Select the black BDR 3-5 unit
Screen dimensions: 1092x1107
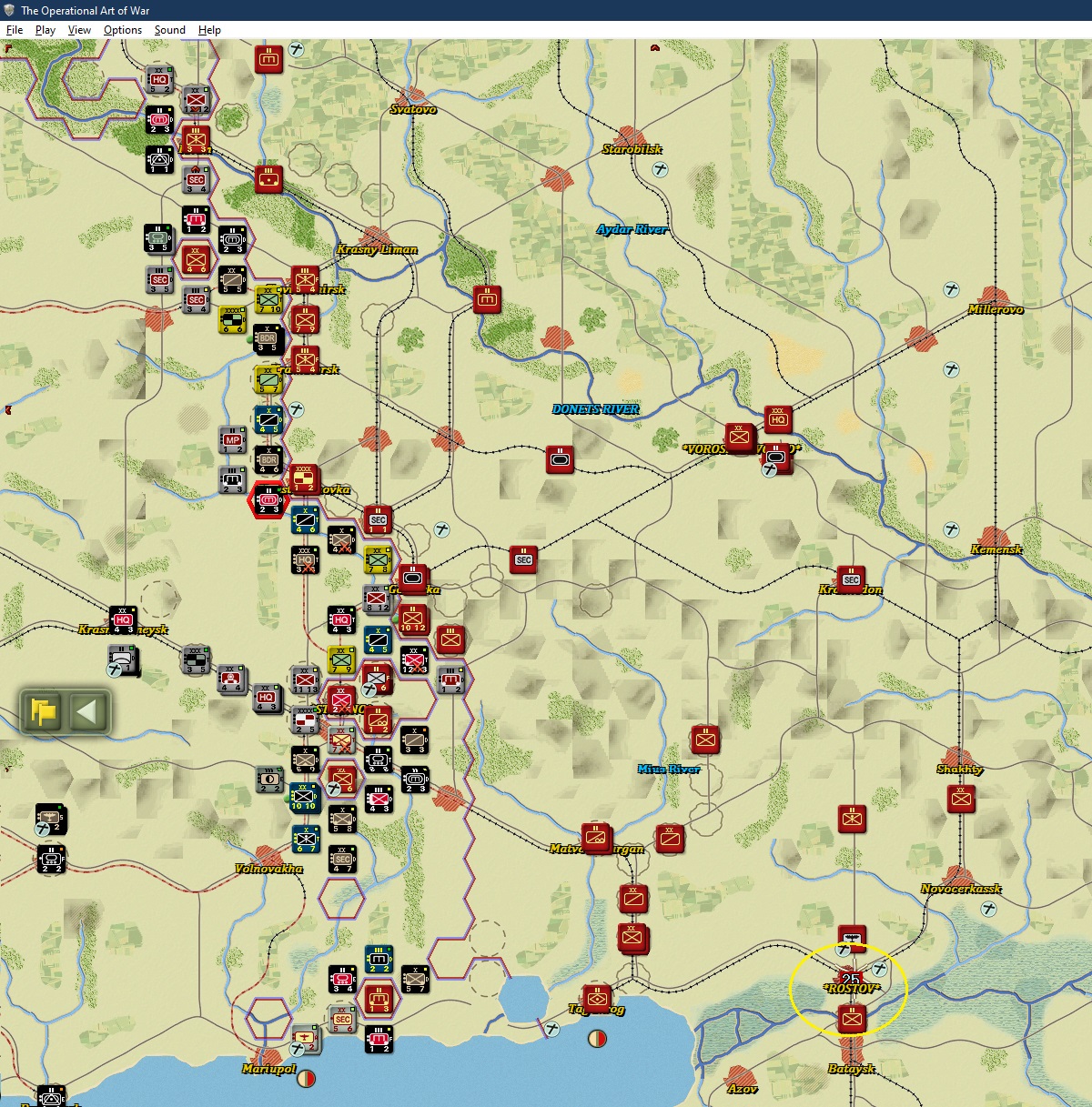pyautogui.click(x=268, y=339)
